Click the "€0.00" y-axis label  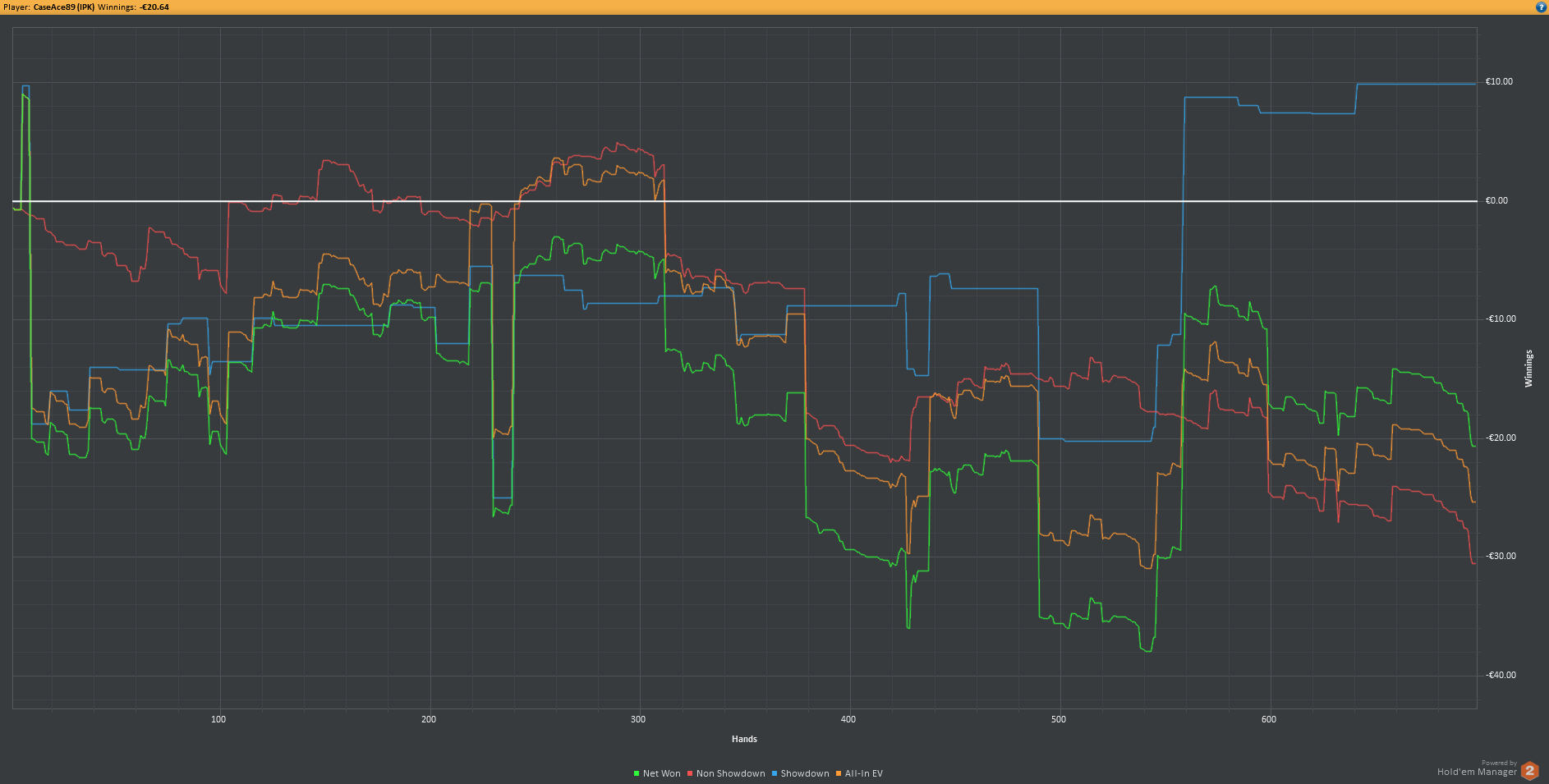[x=1496, y=201]
